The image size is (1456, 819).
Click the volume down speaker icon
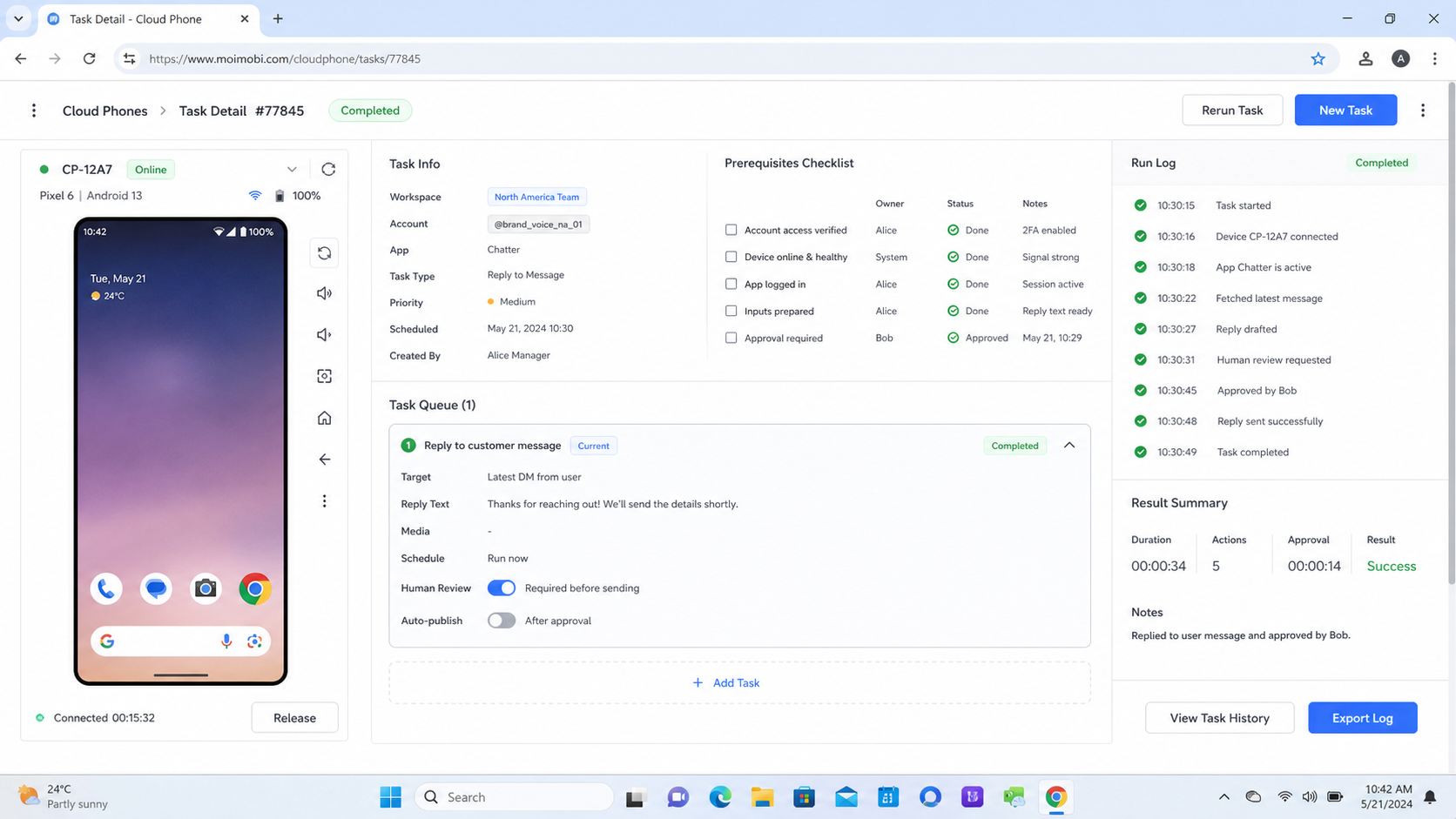click(x=324, y=335)
